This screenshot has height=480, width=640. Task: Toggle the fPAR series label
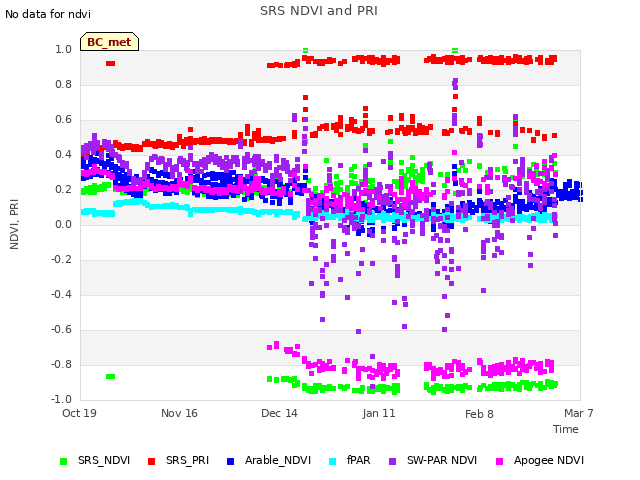pos(358,460)
